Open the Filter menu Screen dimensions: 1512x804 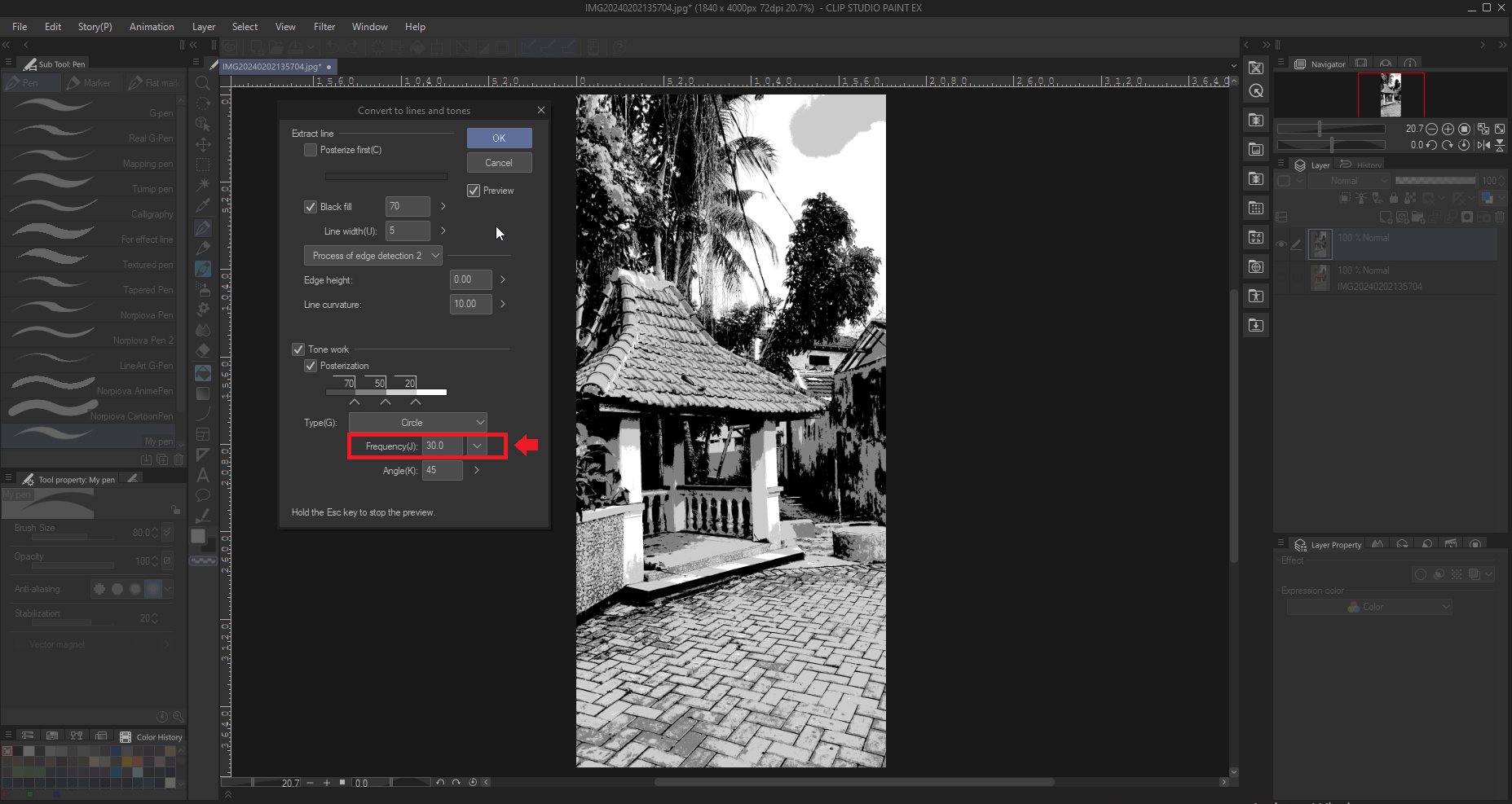click(324, 27)
